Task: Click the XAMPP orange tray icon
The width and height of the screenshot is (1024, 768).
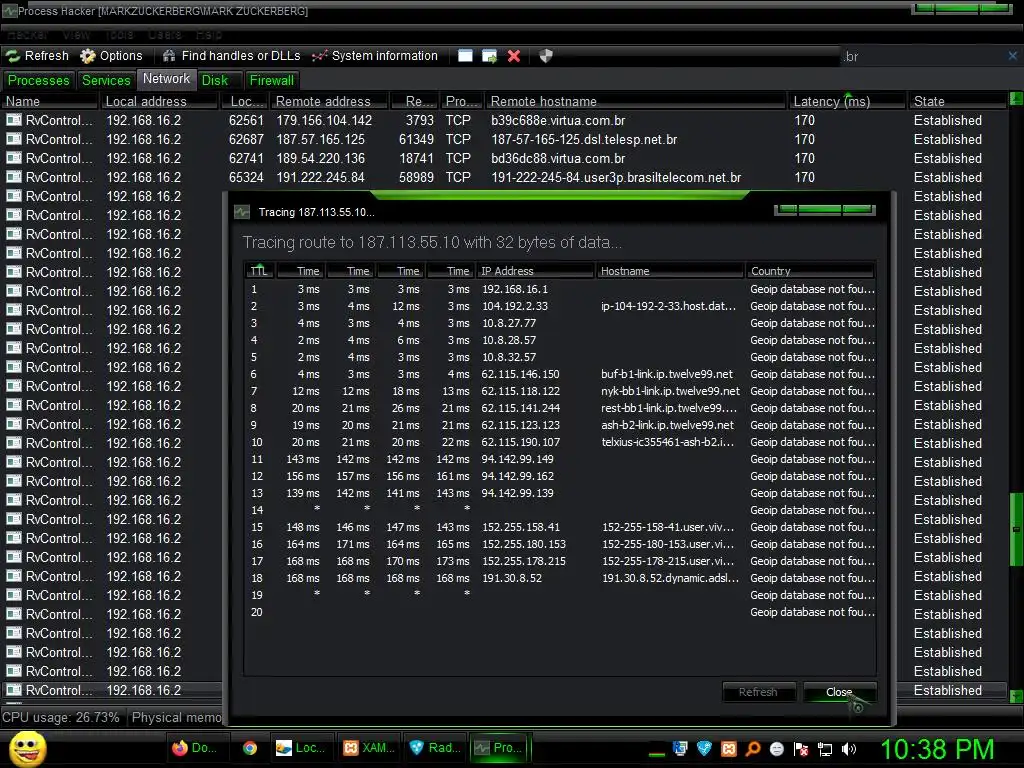Action: (729, 749)
